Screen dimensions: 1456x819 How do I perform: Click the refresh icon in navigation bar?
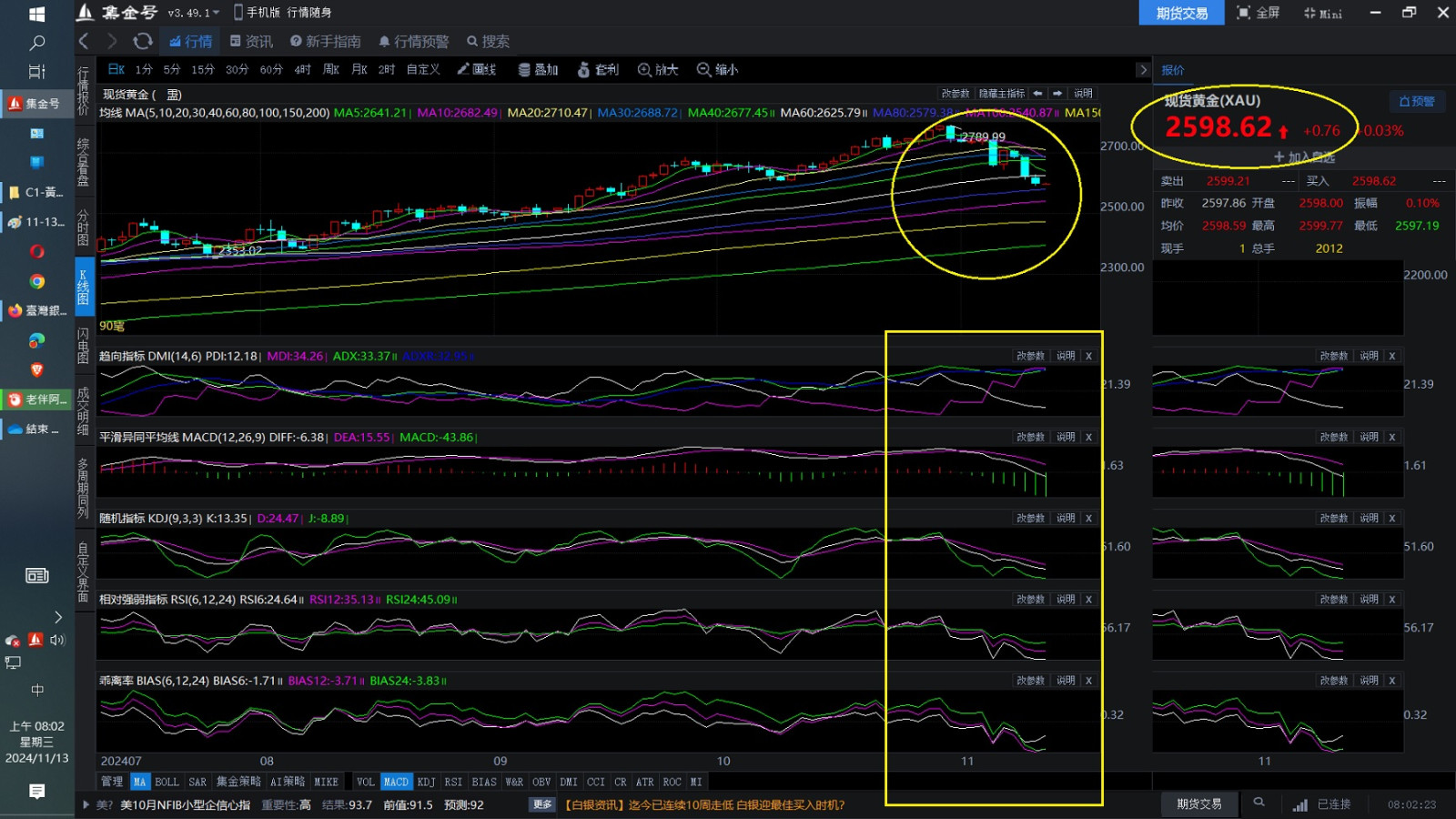tap(142, 41)
